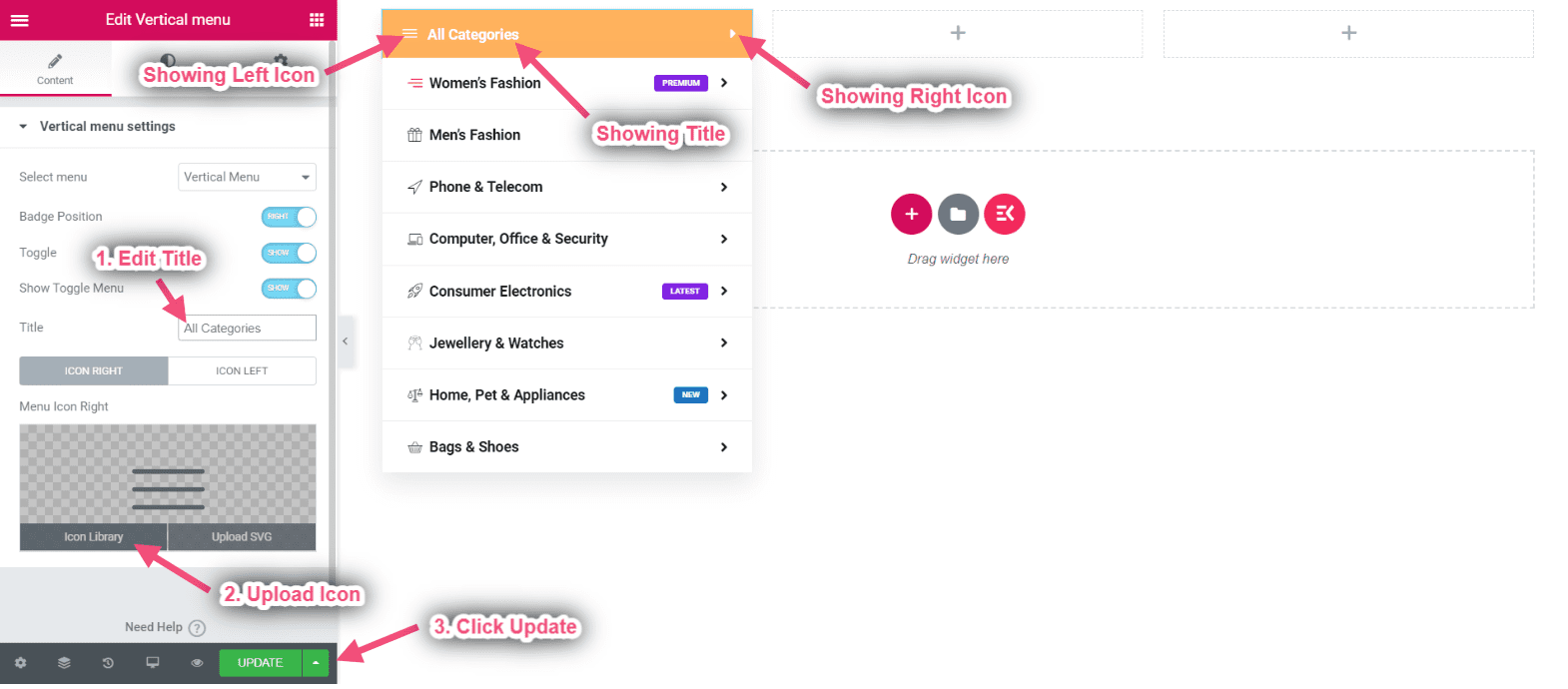Open the Navigator layers icon

[64, 663]
